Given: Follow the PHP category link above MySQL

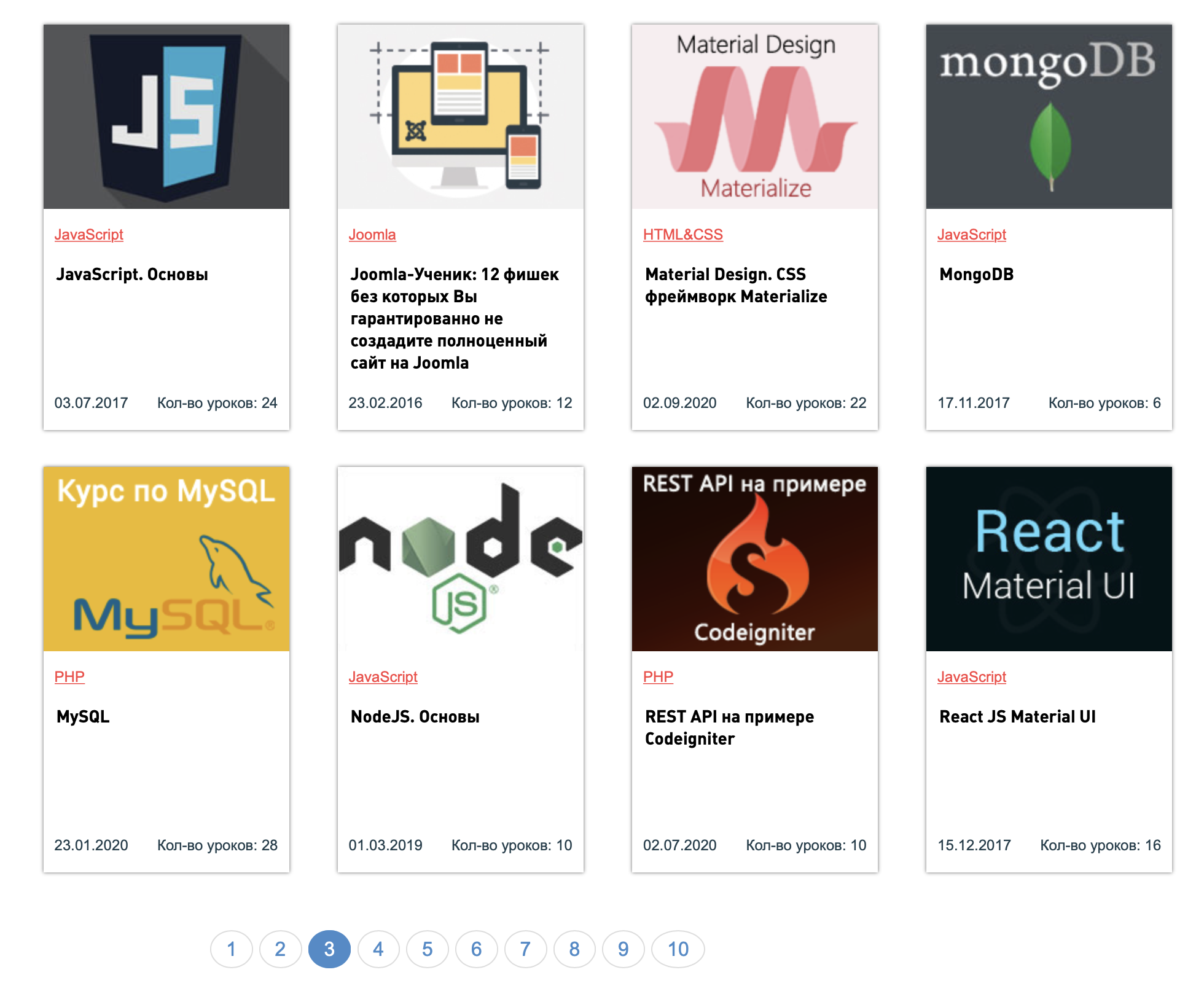Looking at the screenshot, I should pyautogui.click(x=69, y=677).
